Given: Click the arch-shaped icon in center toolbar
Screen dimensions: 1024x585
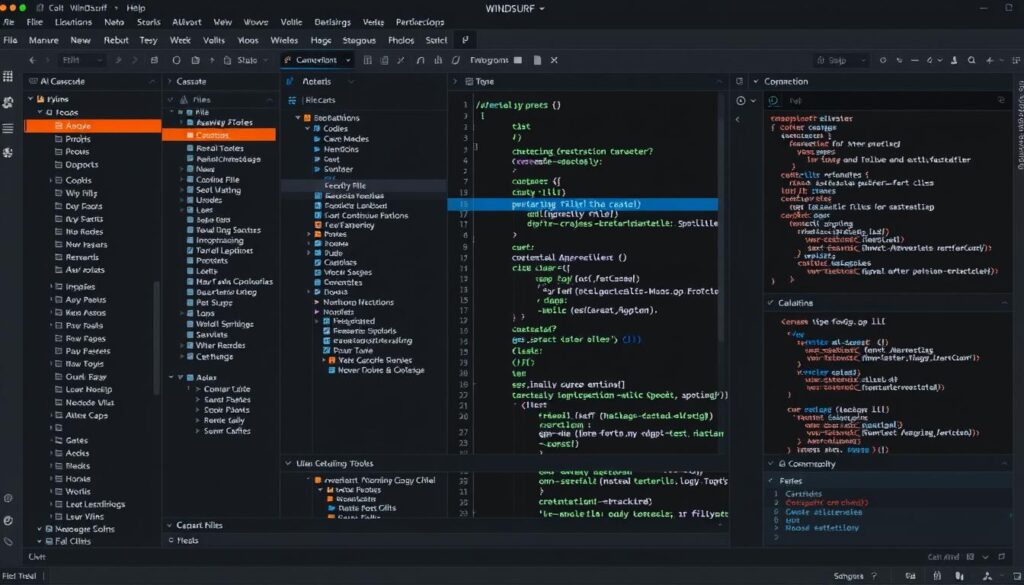Looking at the screenshot, I should pos(420,60).
